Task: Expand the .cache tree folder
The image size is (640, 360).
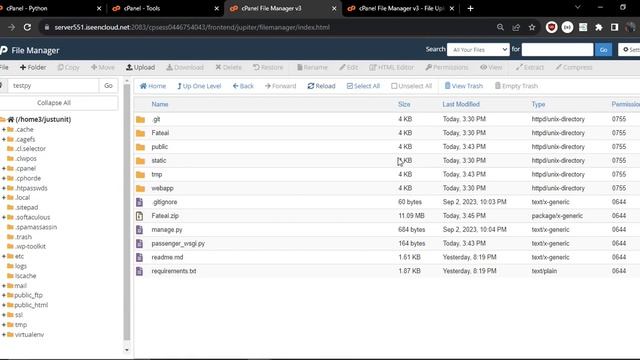Action: click(4, 129)
